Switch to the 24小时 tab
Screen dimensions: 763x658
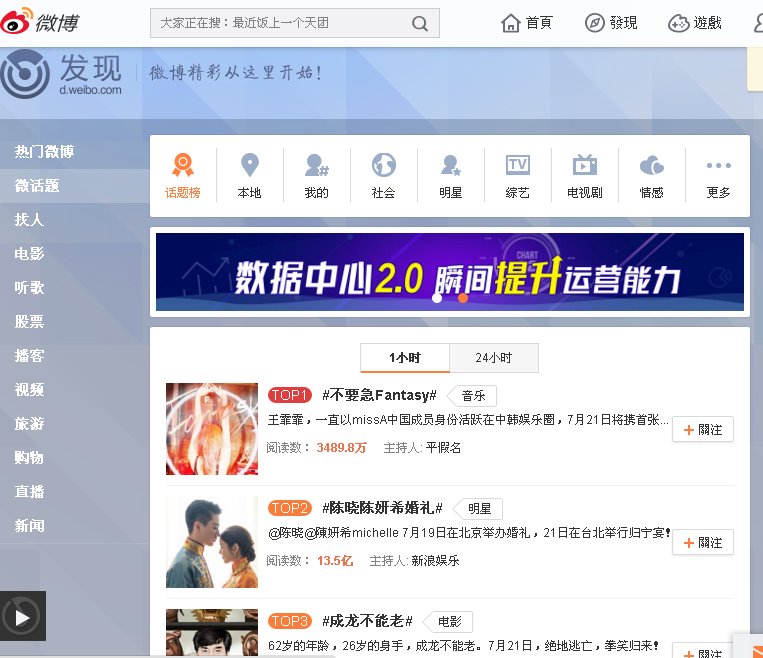tap(494, 358)
